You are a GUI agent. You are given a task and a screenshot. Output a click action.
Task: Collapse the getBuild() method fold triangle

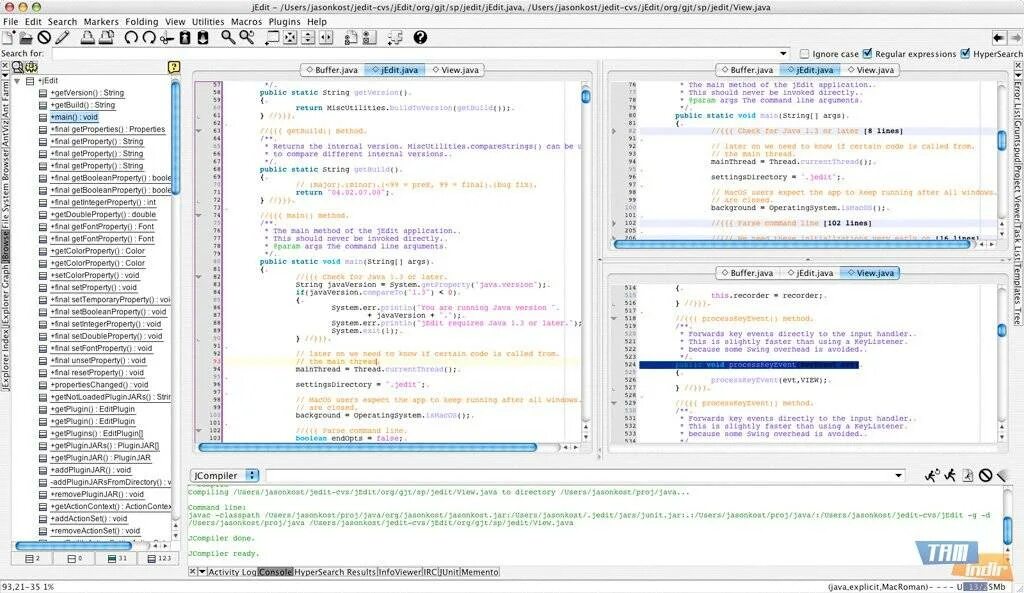(199, 131)
